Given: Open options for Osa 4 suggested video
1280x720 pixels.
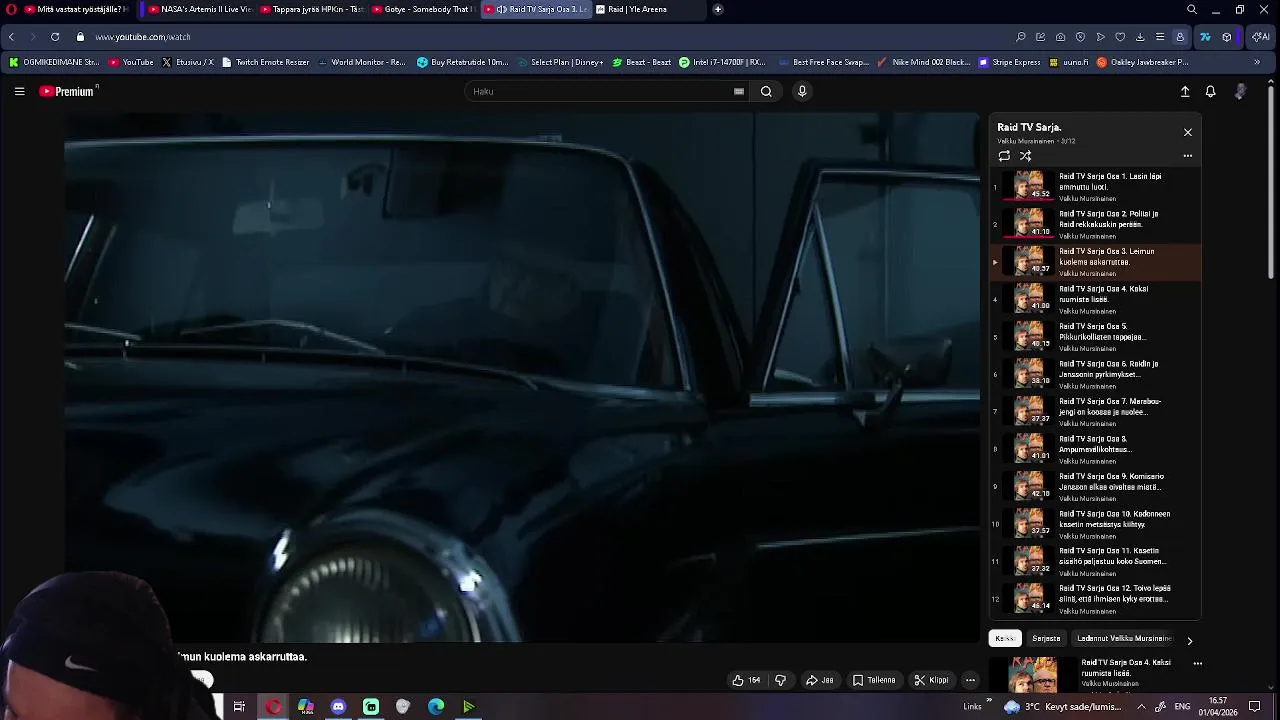Looking at the screenshot, I should (1197, 663).
